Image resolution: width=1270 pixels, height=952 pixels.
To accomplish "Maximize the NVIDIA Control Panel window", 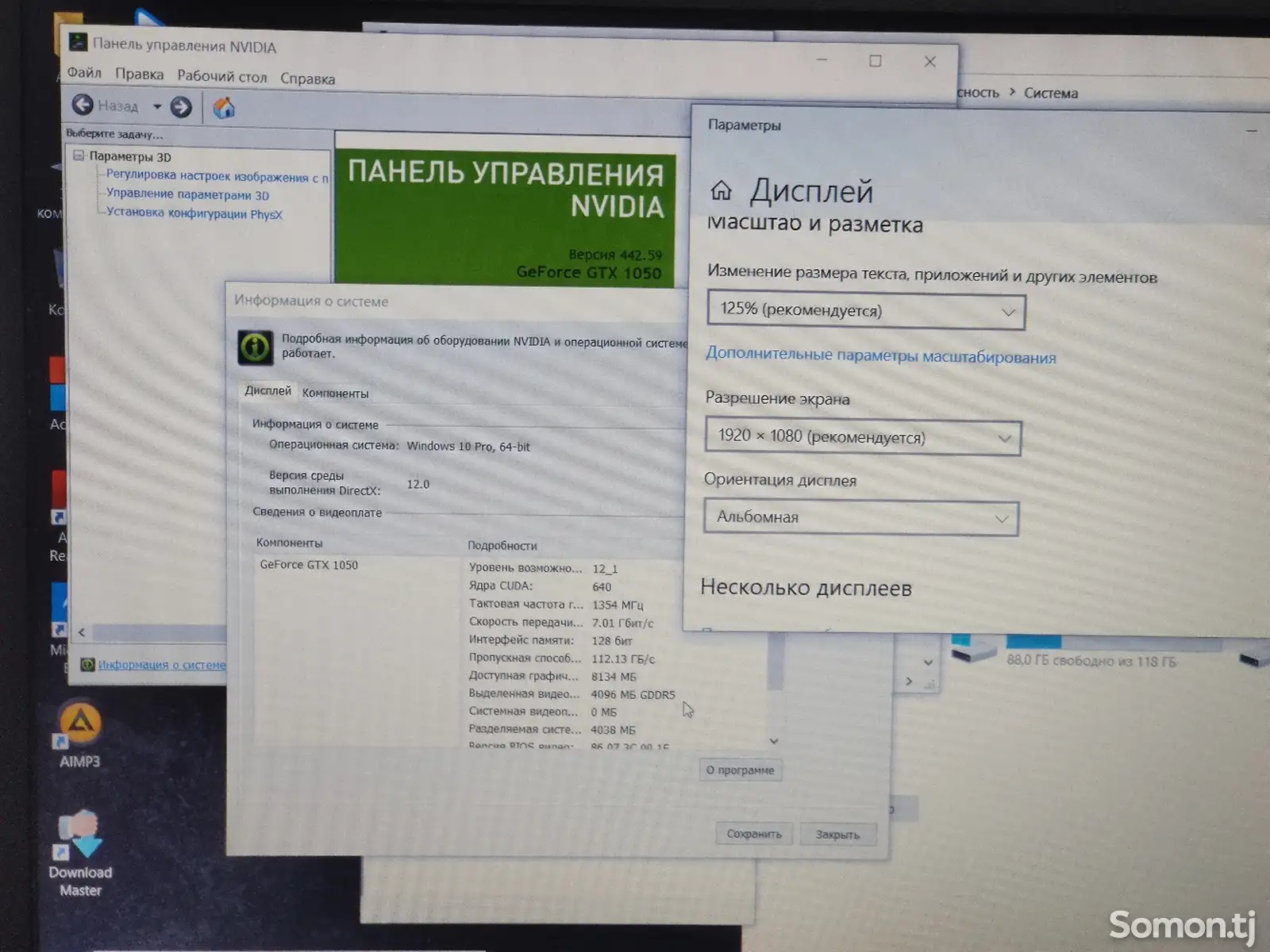I will point(875,61).
